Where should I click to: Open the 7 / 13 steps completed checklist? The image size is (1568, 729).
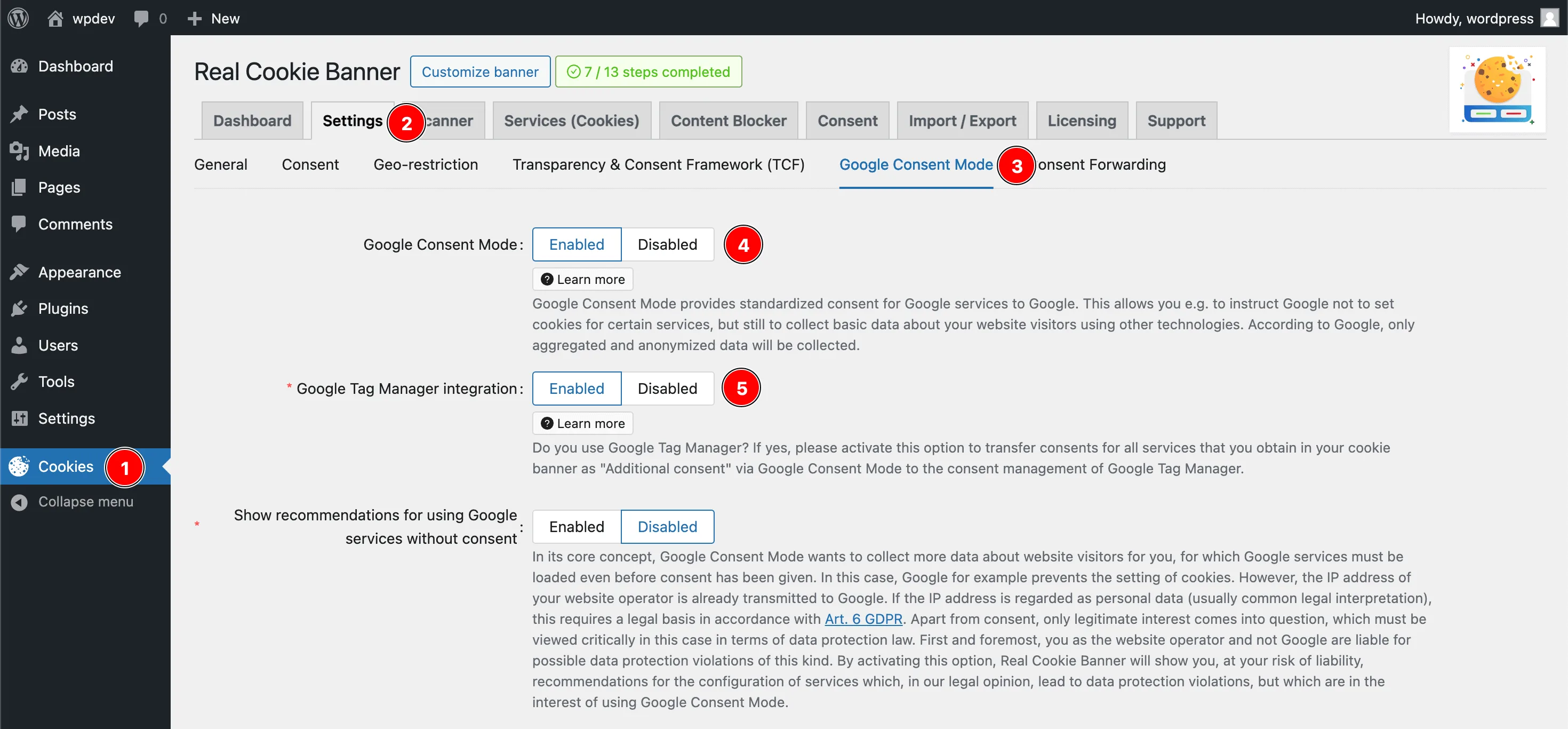pyautogui.click(x=647, y=72)
